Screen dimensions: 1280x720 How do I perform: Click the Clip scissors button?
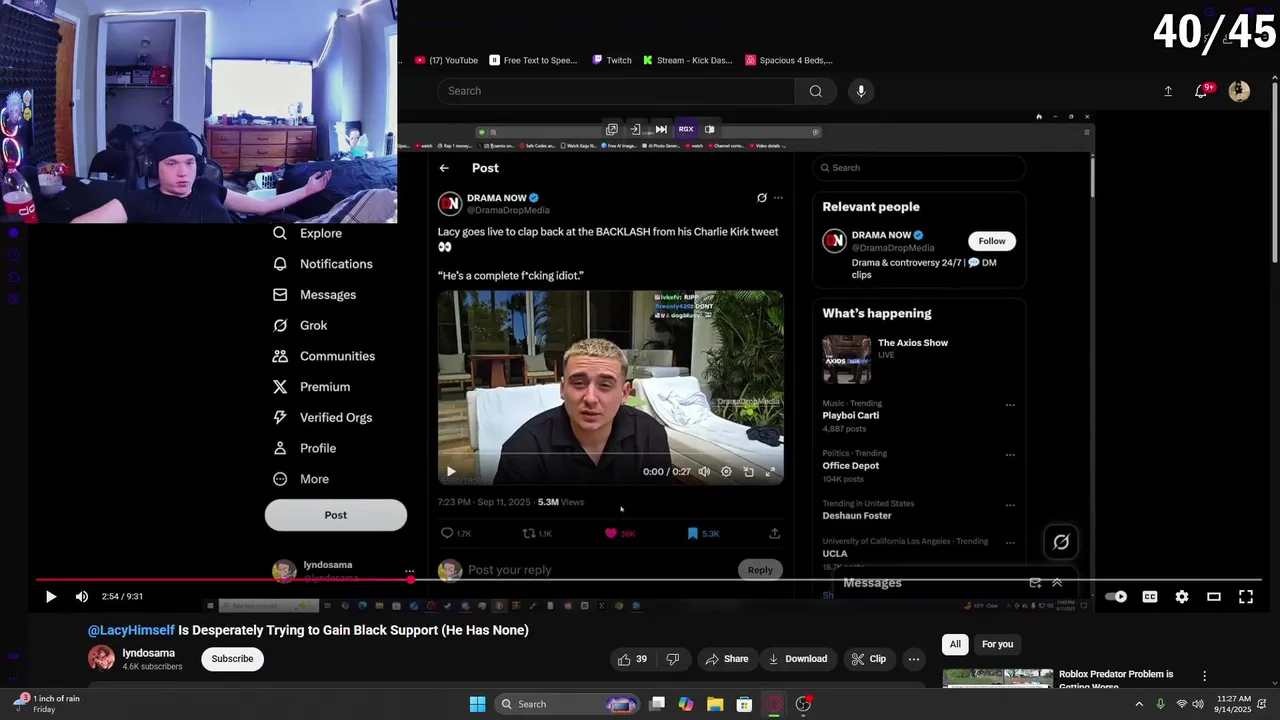coord(868,659)
